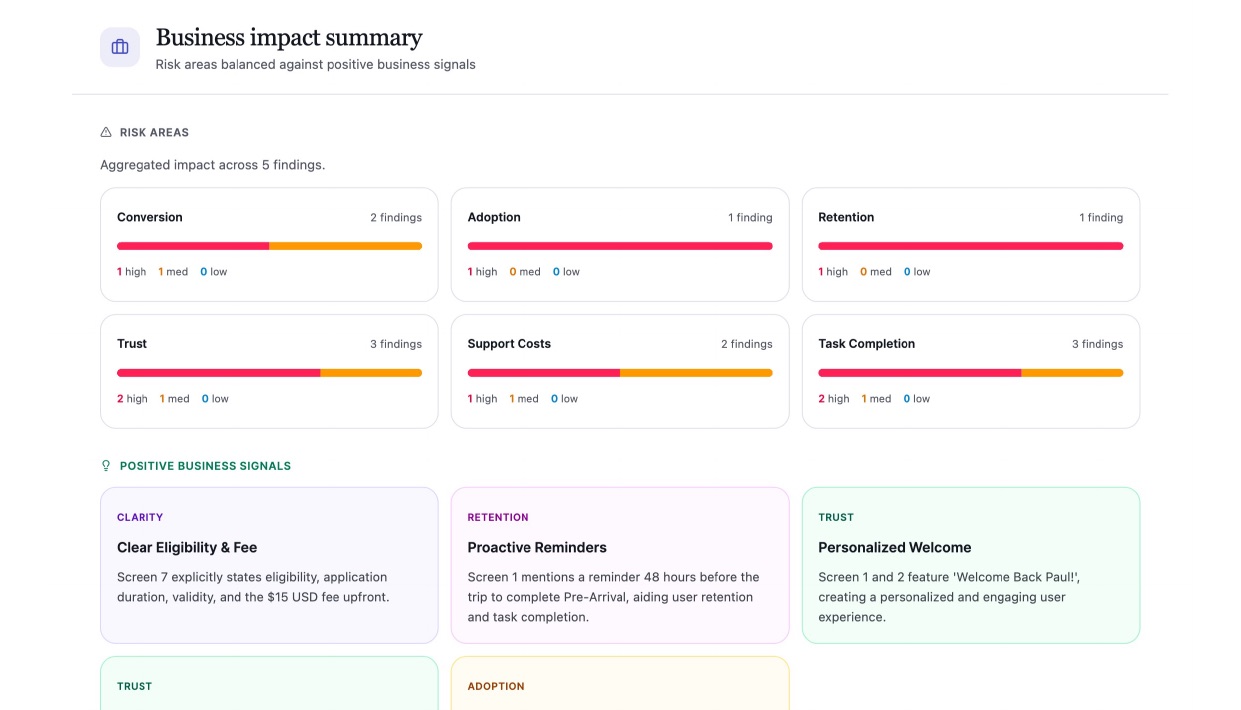
Task: Click the CLARITY tag label
Action: (140, 518)
